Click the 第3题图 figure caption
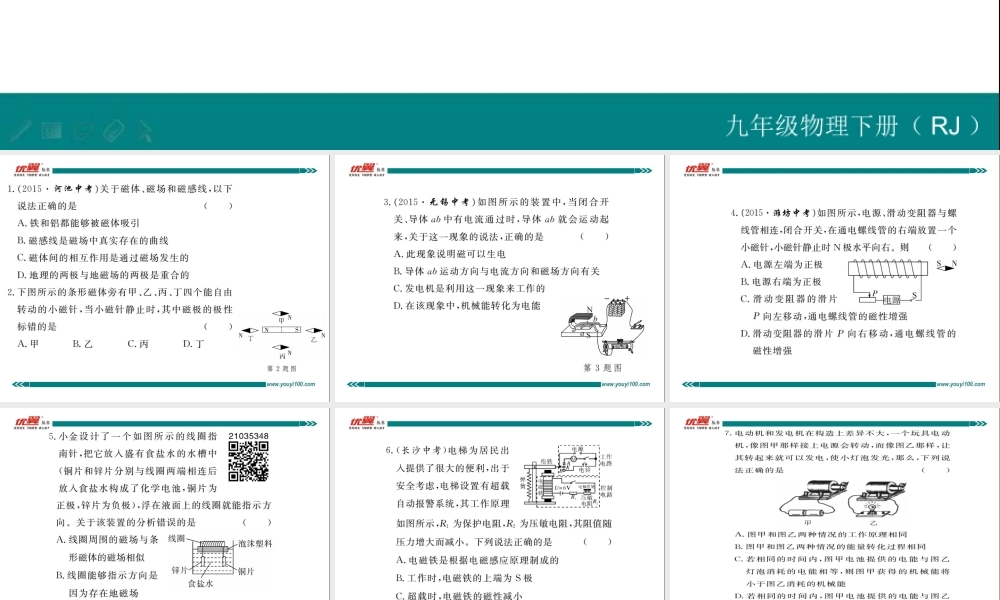The height and width of the screenshot is (600, 1000). pyautogui.click(x=605, y=365)
